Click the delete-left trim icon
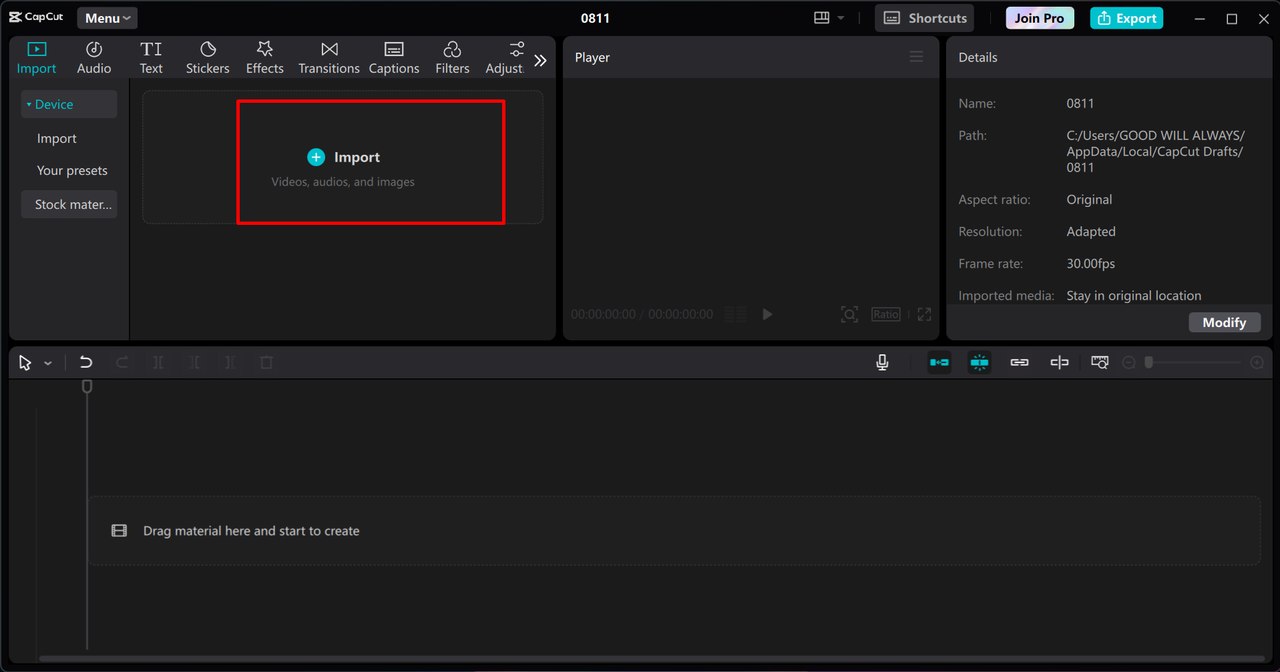Viewport: 1280px width, 672px height. tap(194, 363)
